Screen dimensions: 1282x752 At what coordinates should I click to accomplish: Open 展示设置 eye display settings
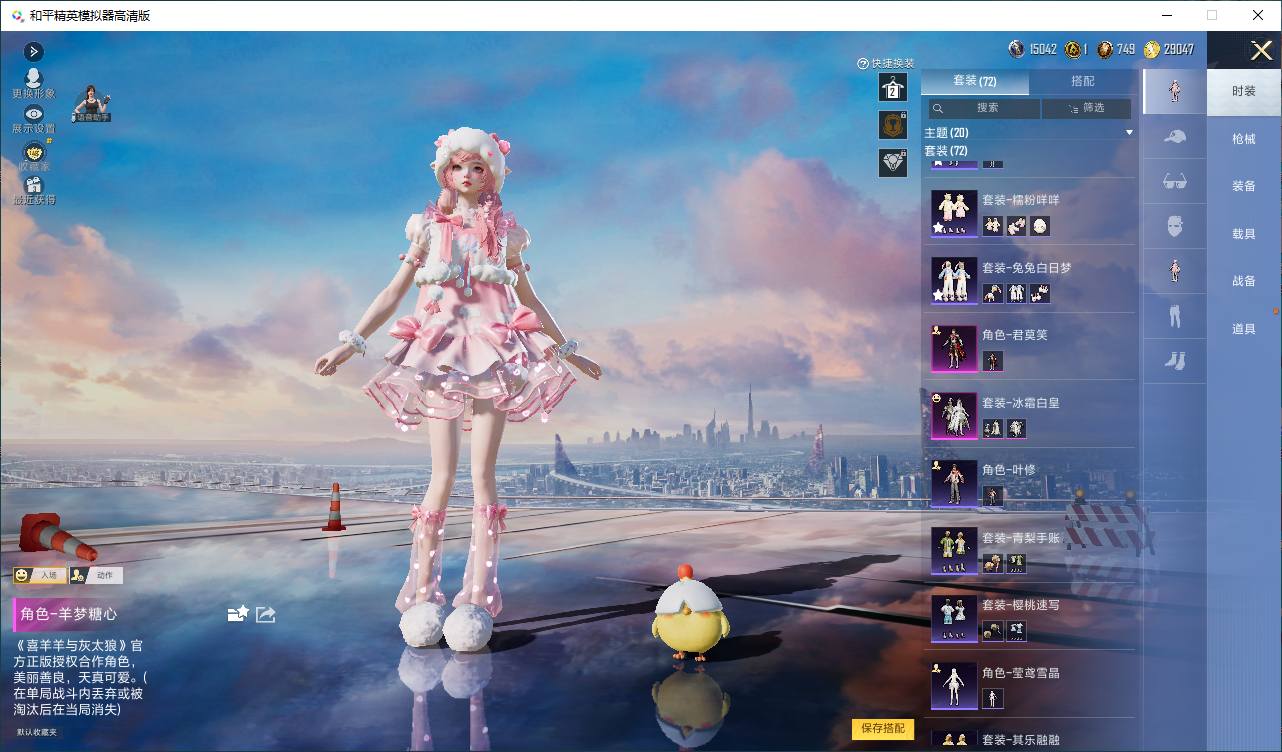pos(33,114)
